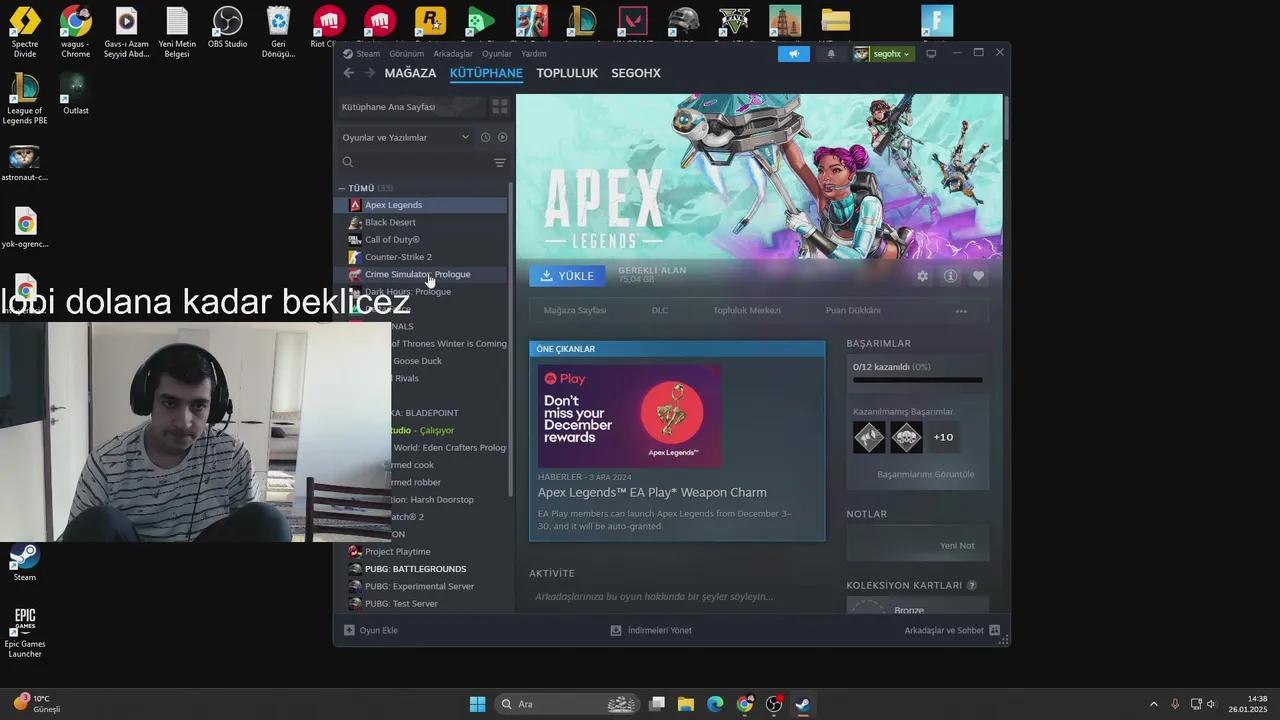The image size is (1280, 720).
Task: Open the library search magnifier
Action: 348,162
